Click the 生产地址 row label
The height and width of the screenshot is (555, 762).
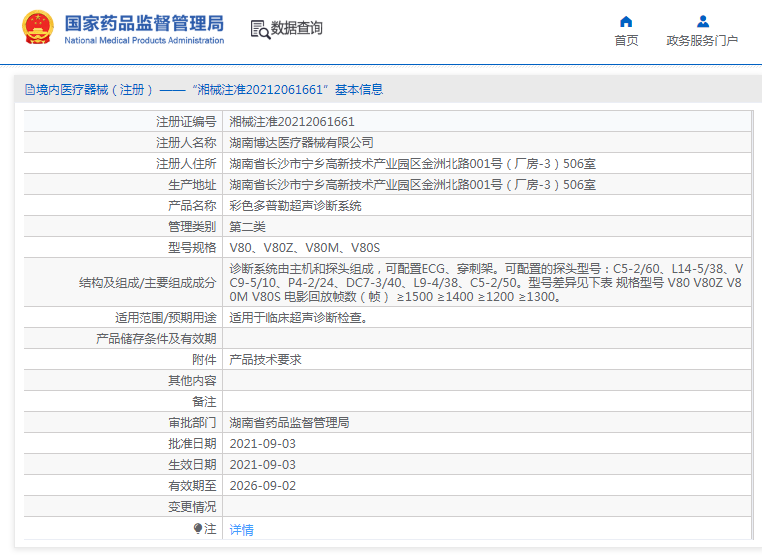(192, 184)
